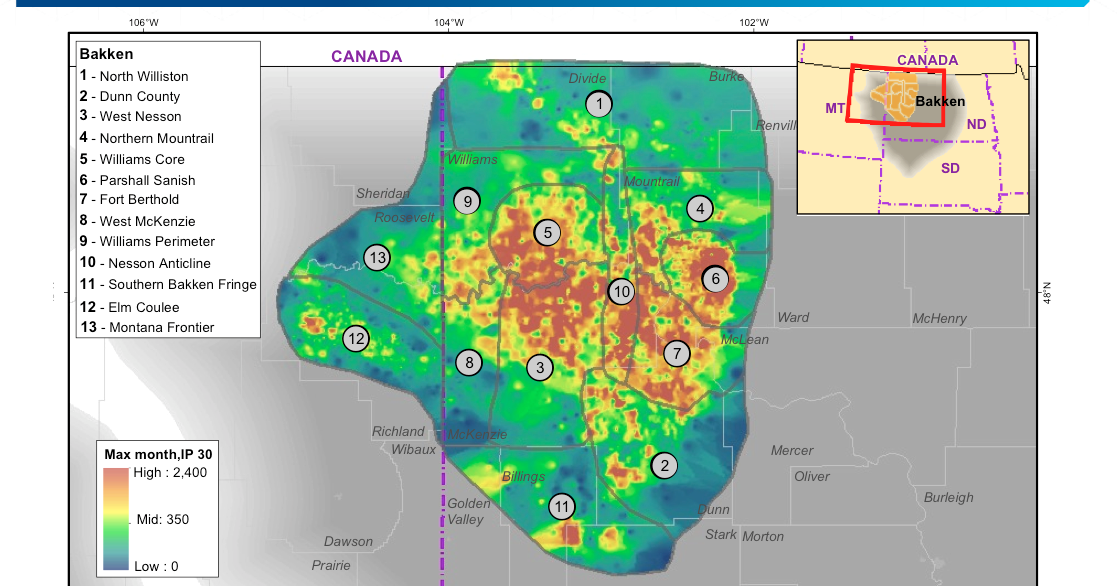
Task: Click marker 5 for Williams Core
Action: coord(547,233)
